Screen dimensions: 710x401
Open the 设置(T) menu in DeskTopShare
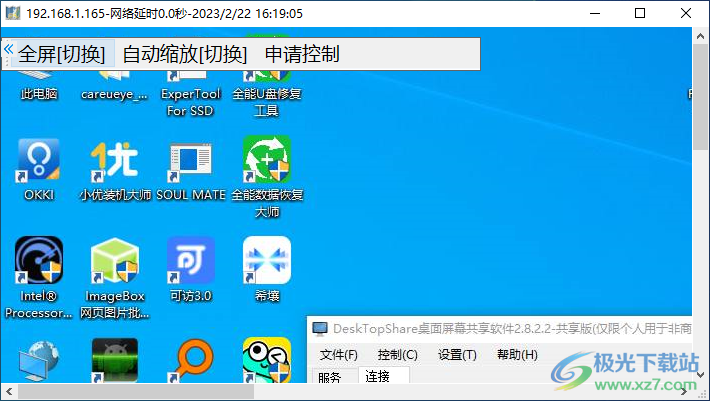coord(457,355)
